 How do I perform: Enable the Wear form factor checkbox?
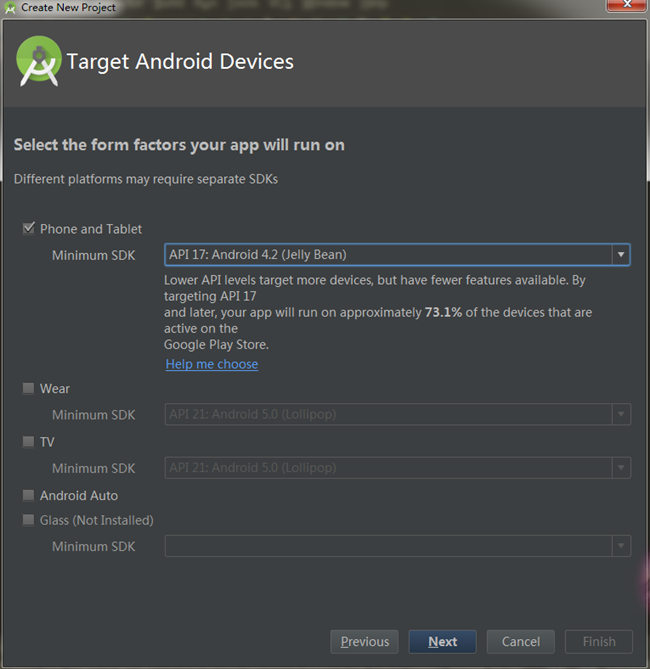(x=29, y=388)
